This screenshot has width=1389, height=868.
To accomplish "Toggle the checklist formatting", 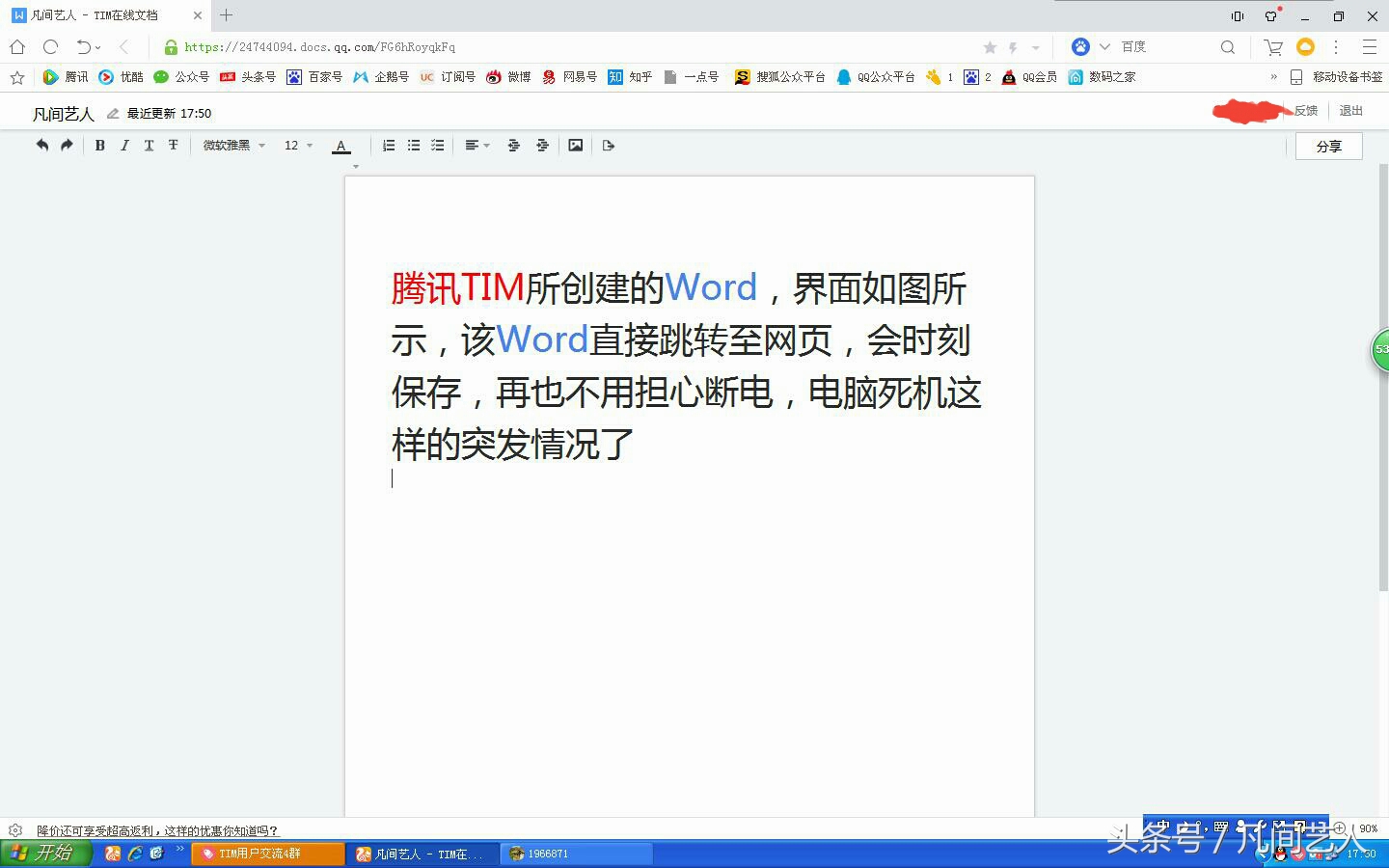I will click(x=436, y=145).
